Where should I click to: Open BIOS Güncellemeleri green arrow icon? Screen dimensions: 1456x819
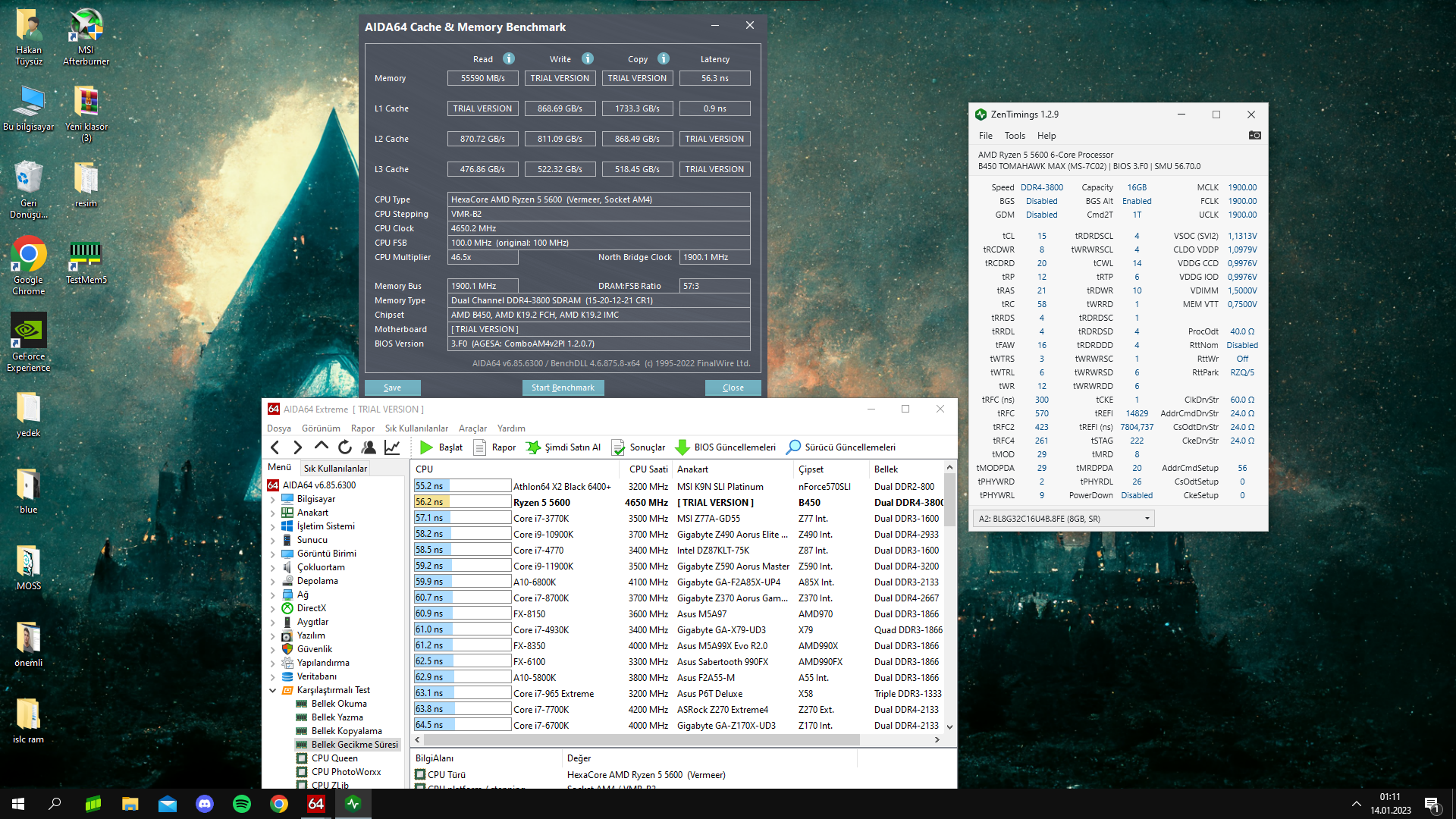point(682,447)
